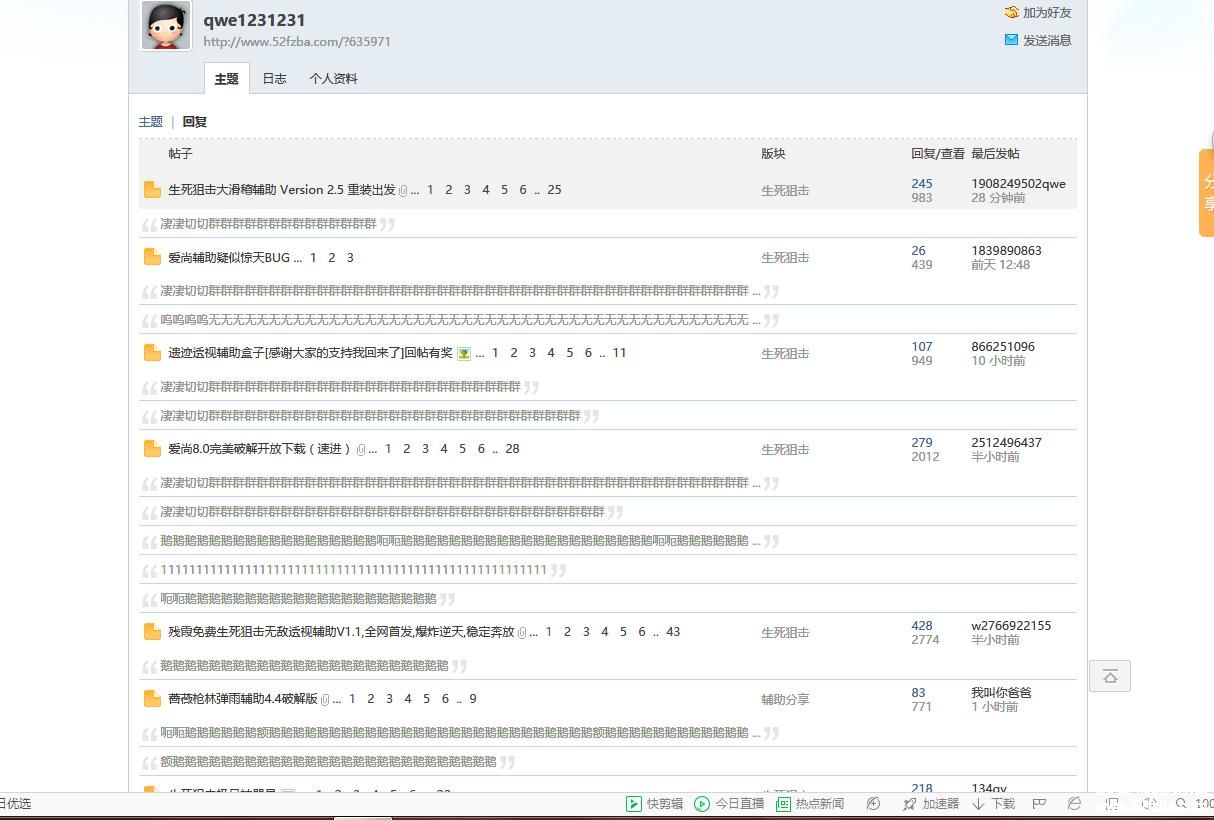Go to page 3 of 爱尚辅助疑似惊天BUG thread

(350, 257)
